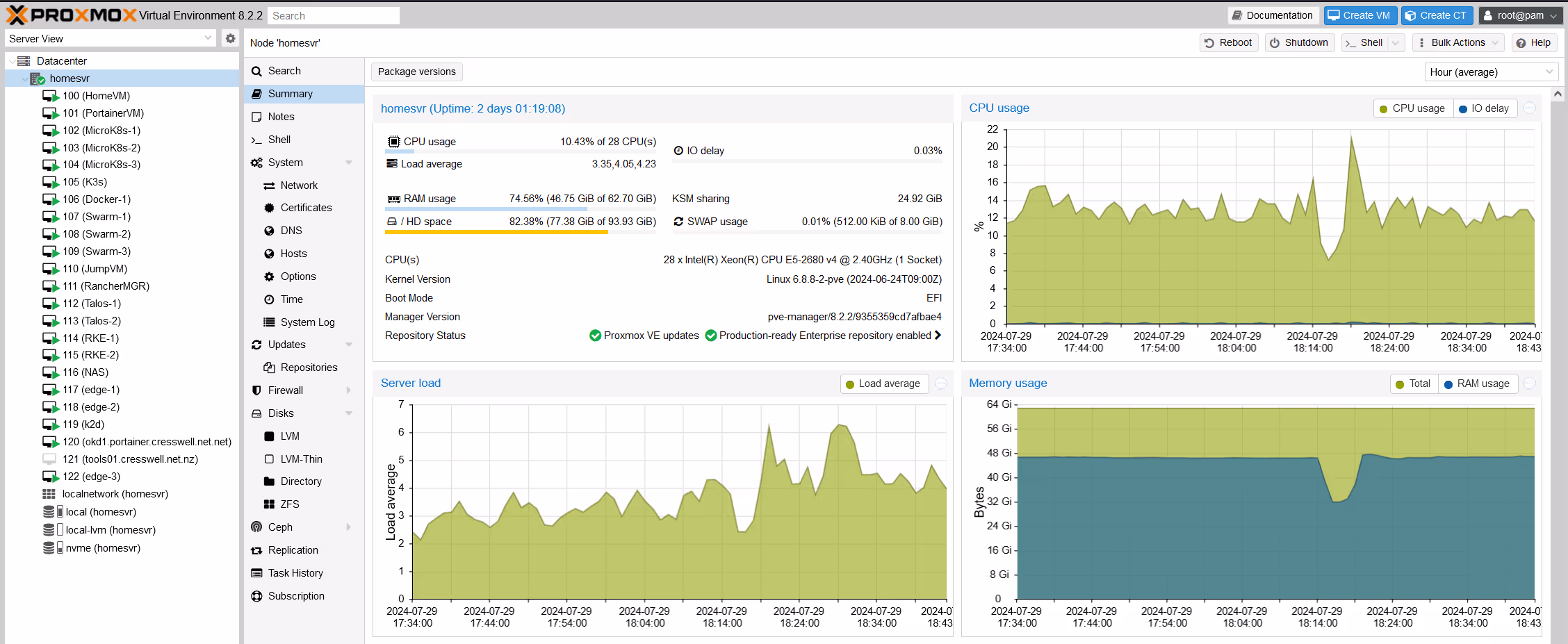Click the localnetwork (homesvr) grid icon
Image resolution: width=1568 pixels, height=644 pixels.
click(49, 494)
